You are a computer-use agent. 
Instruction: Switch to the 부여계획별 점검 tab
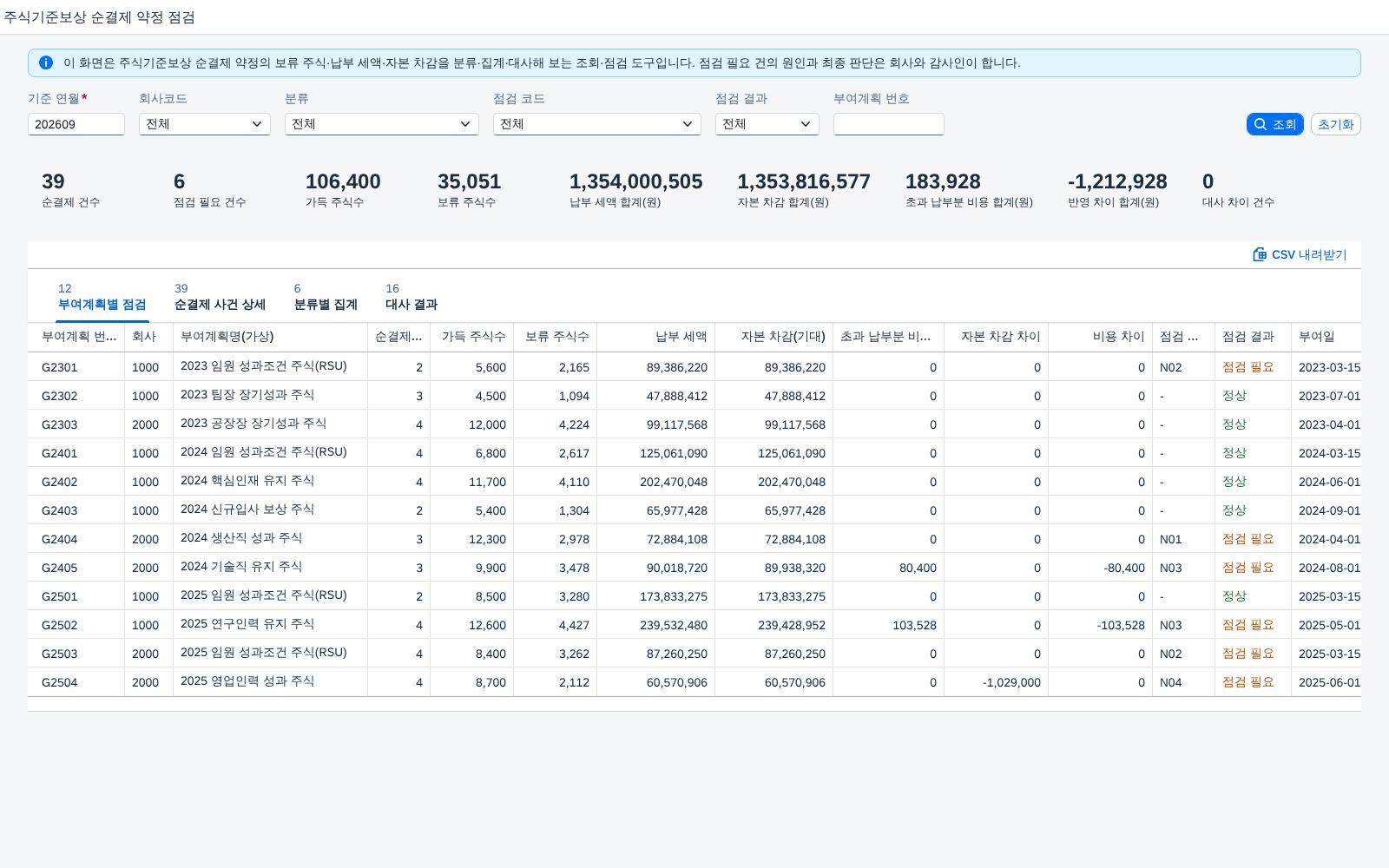point(102,297)
